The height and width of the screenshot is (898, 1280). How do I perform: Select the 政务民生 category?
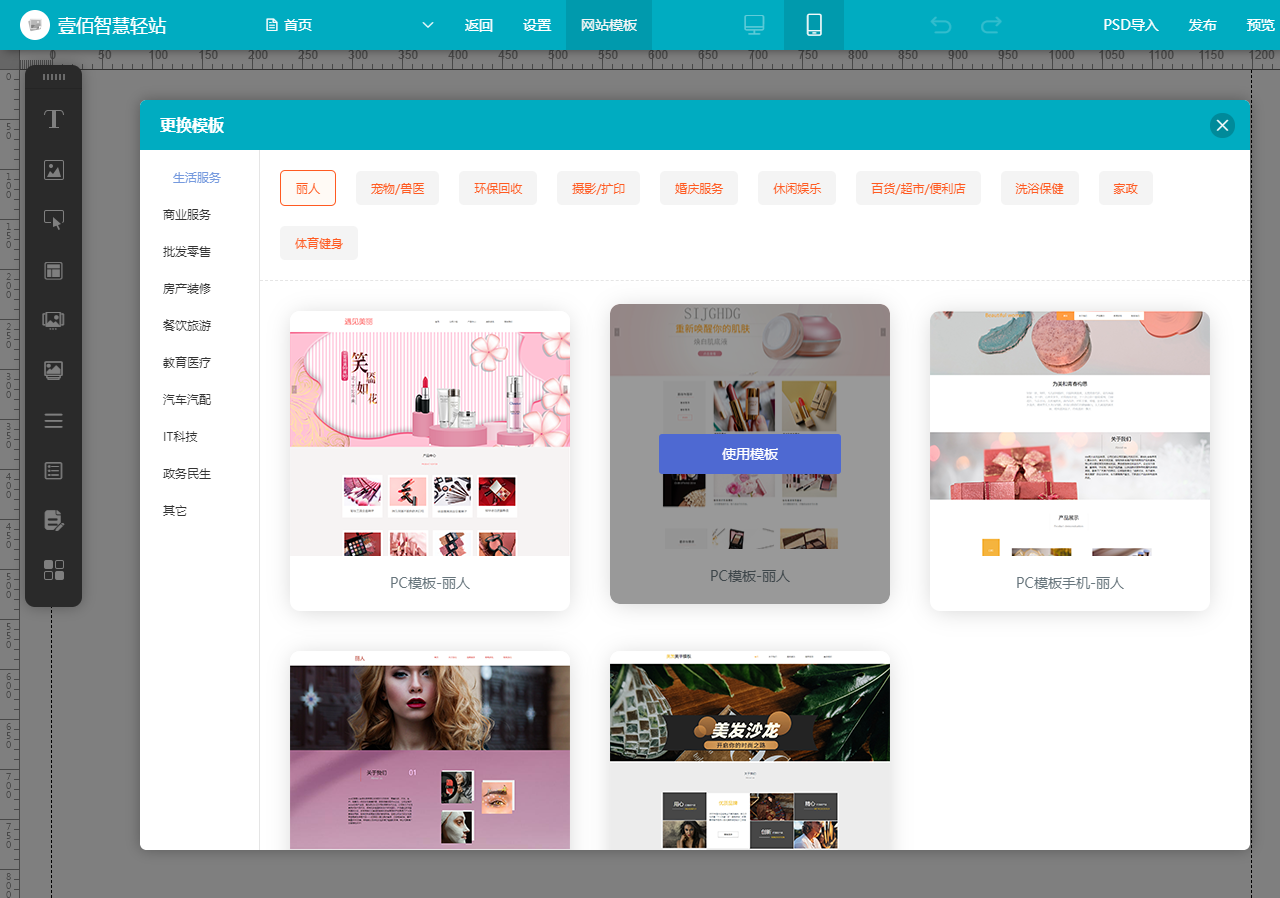pyautogui.click(x=187, y=474)
